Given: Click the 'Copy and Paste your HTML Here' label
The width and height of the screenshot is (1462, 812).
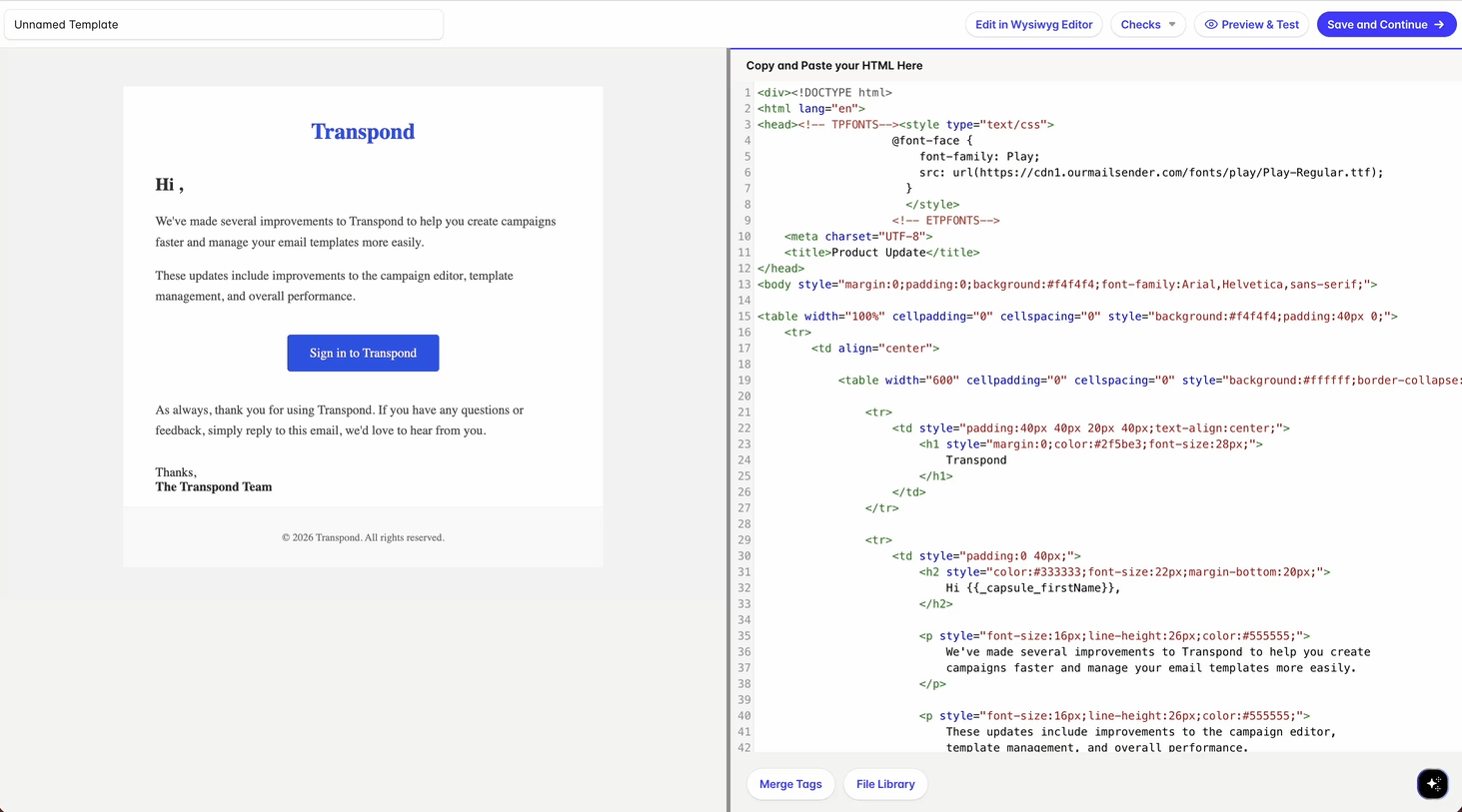Looking at the screenshot, I should pos(834,66).
